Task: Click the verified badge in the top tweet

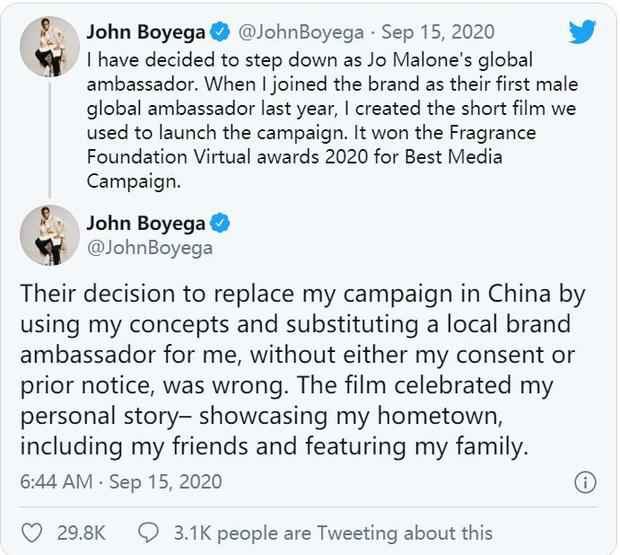Action: tap(219, 32)
